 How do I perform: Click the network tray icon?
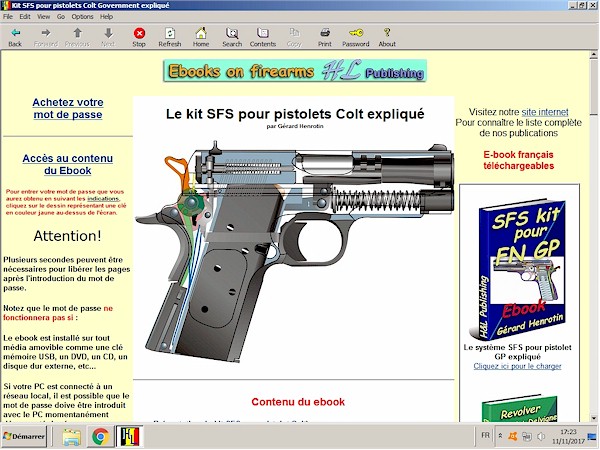pos(527,436)
